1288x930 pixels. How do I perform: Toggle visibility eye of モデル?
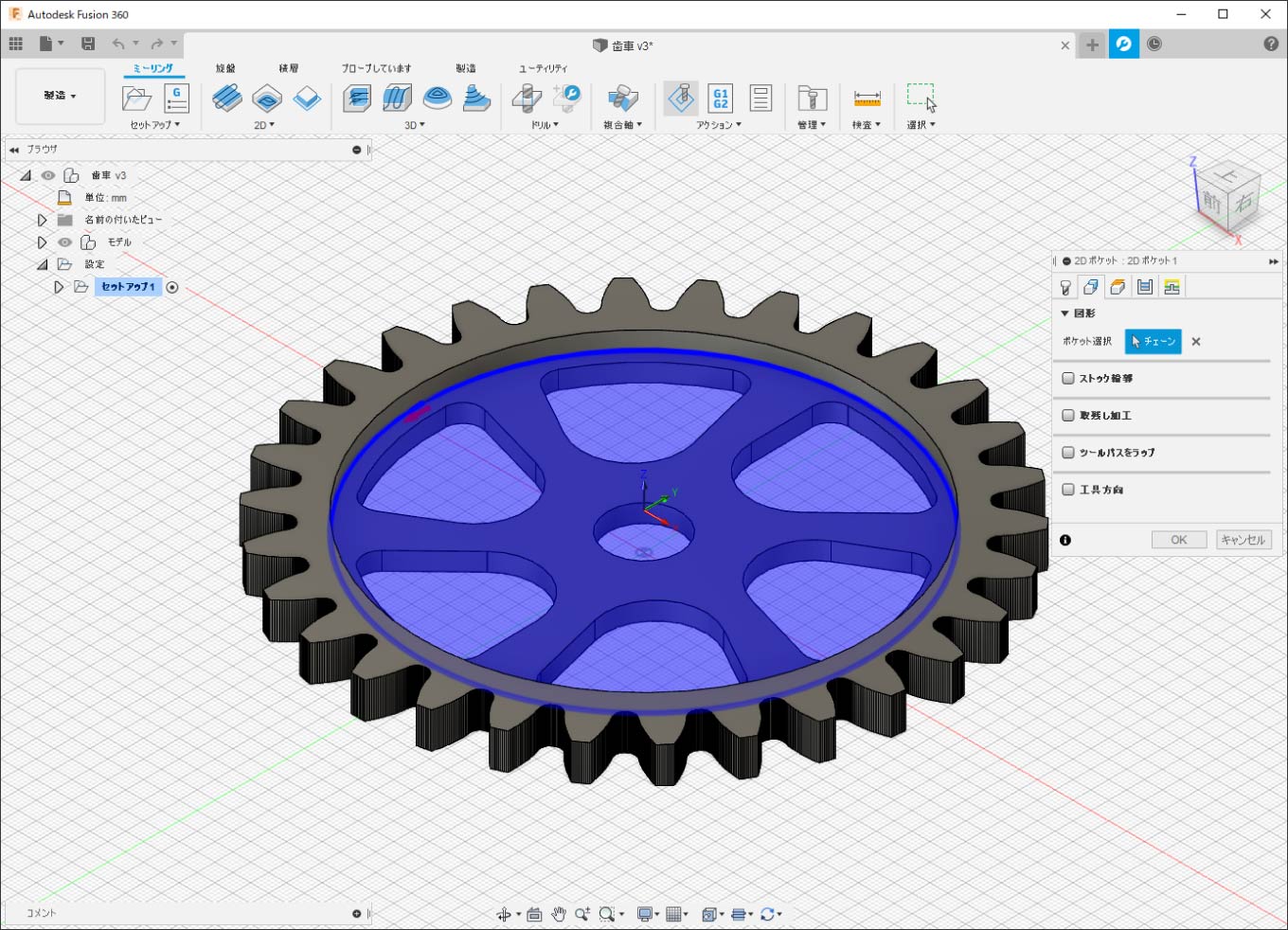(x=65, y=242)
